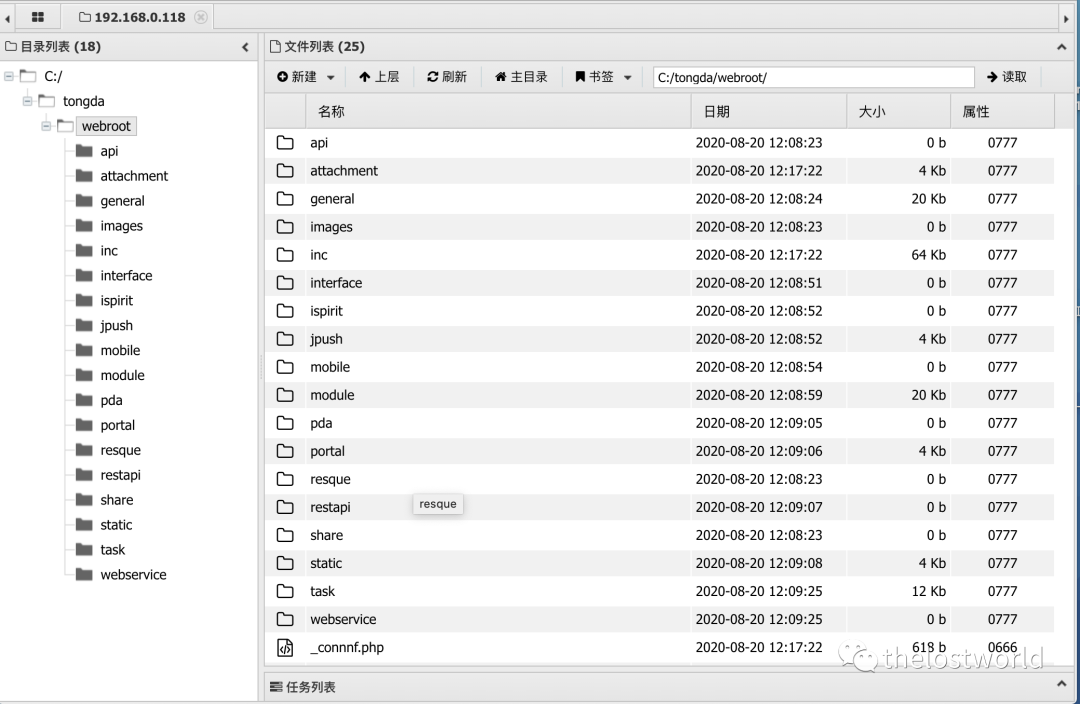Click folder icon of interface row
Image resolution: width=1080 pixels, height=704 pixels.
tap(285, 283)
